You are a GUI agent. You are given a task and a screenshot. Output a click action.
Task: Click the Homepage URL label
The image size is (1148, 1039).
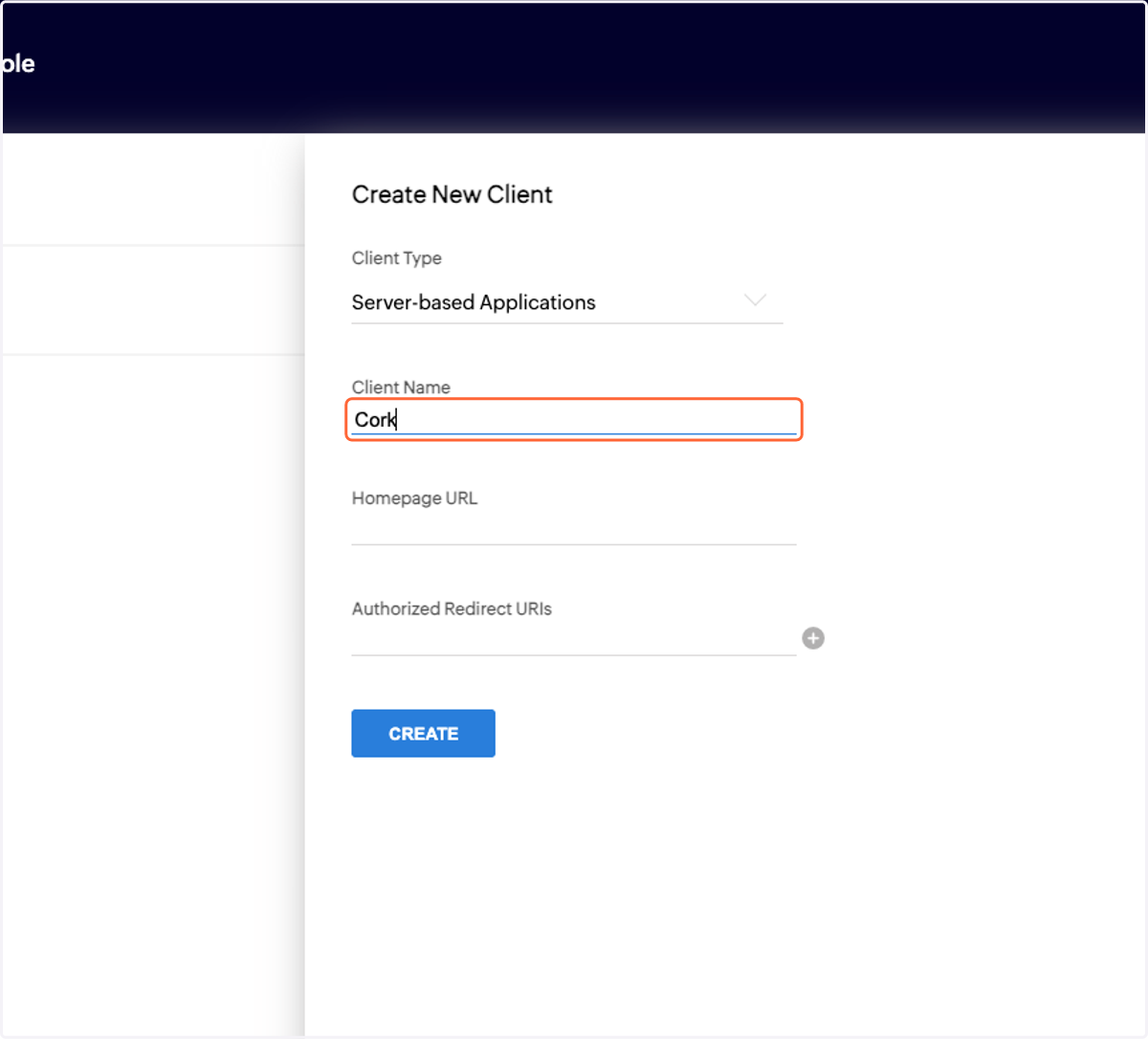(414, 498)
